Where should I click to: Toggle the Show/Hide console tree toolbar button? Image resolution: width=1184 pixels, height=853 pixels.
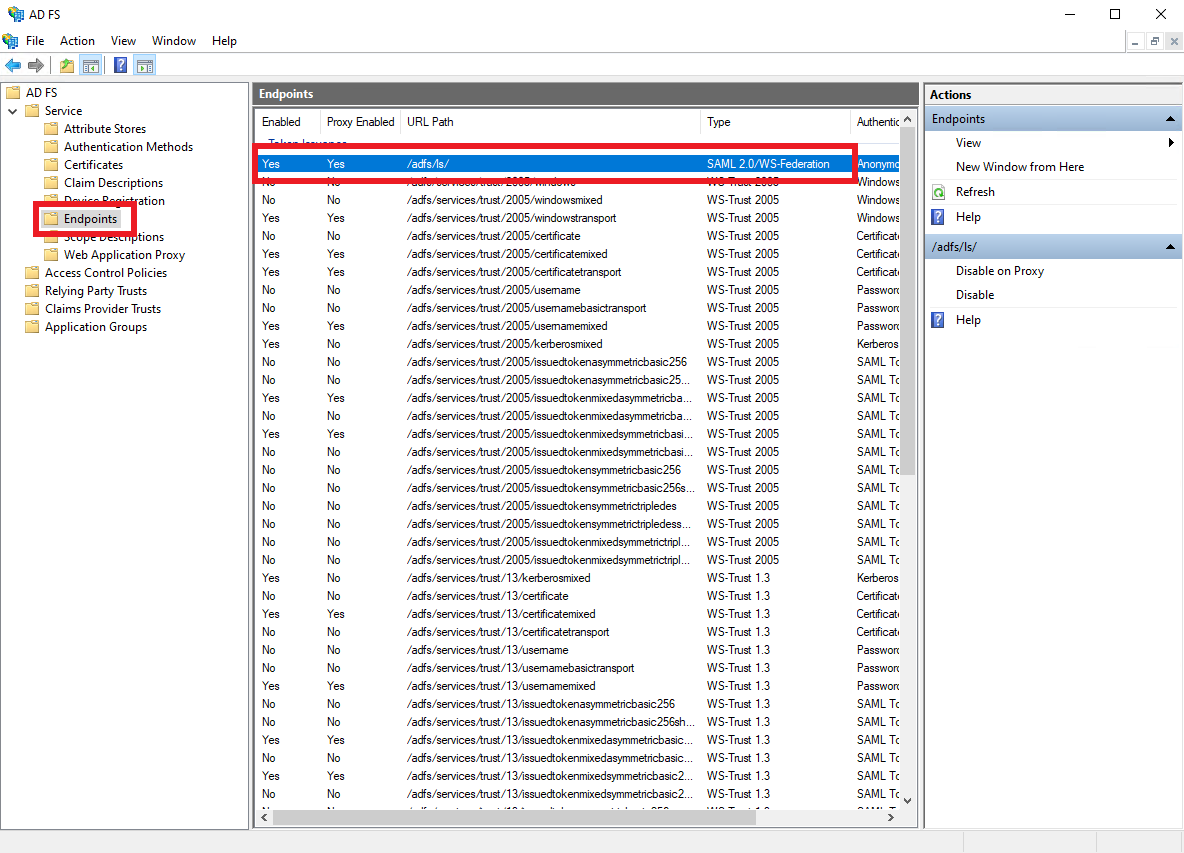click(x=91, y=65)
